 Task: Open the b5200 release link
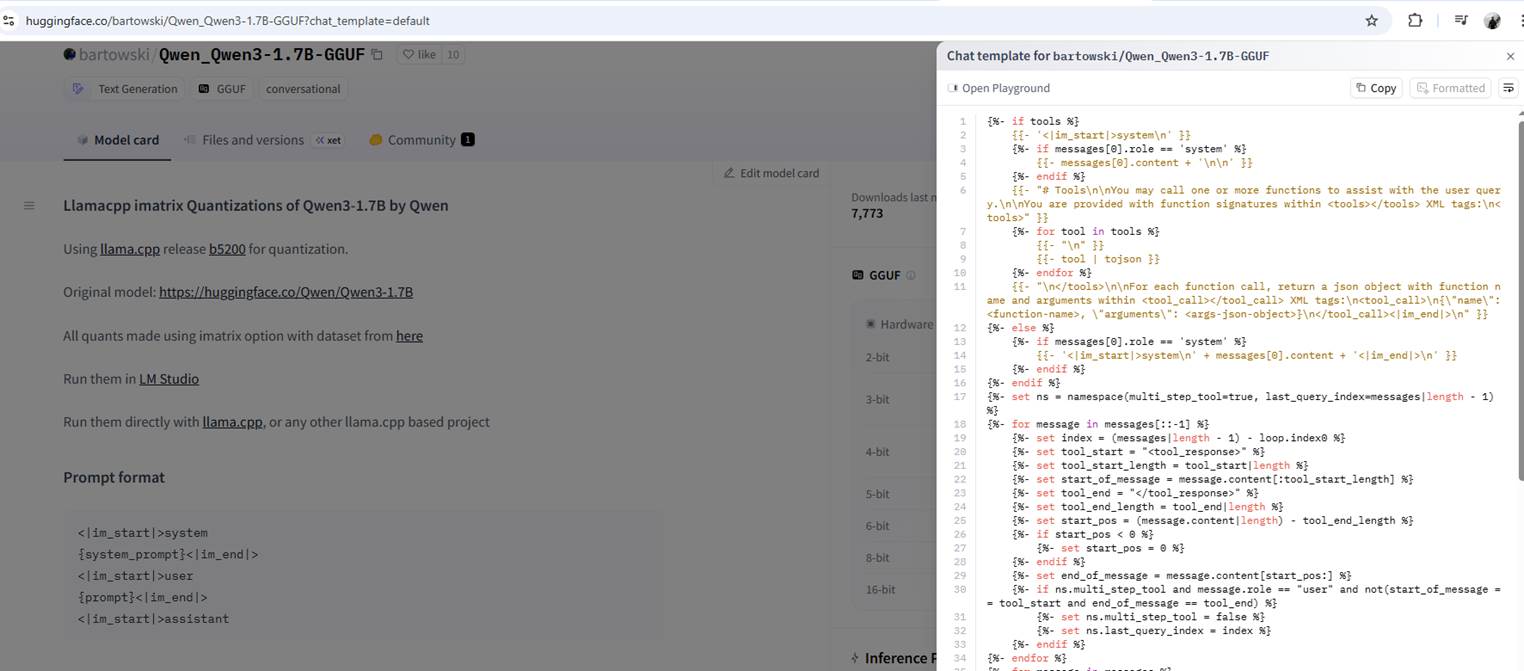click(x=227, y=249)
